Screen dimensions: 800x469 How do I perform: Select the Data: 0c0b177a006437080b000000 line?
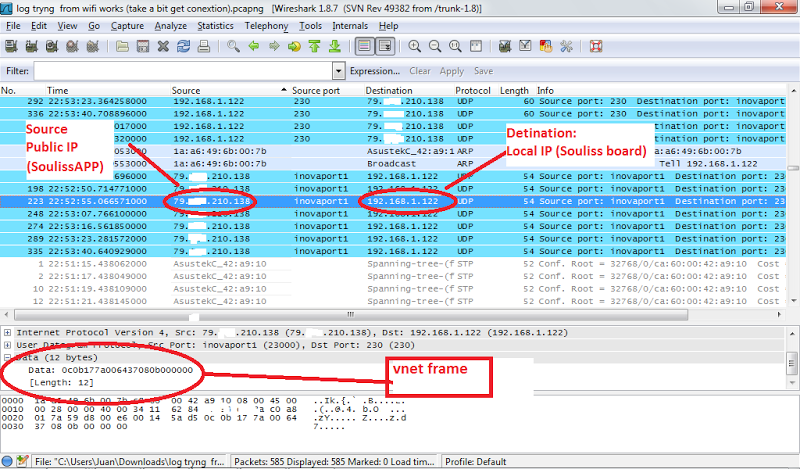point(111,370)
